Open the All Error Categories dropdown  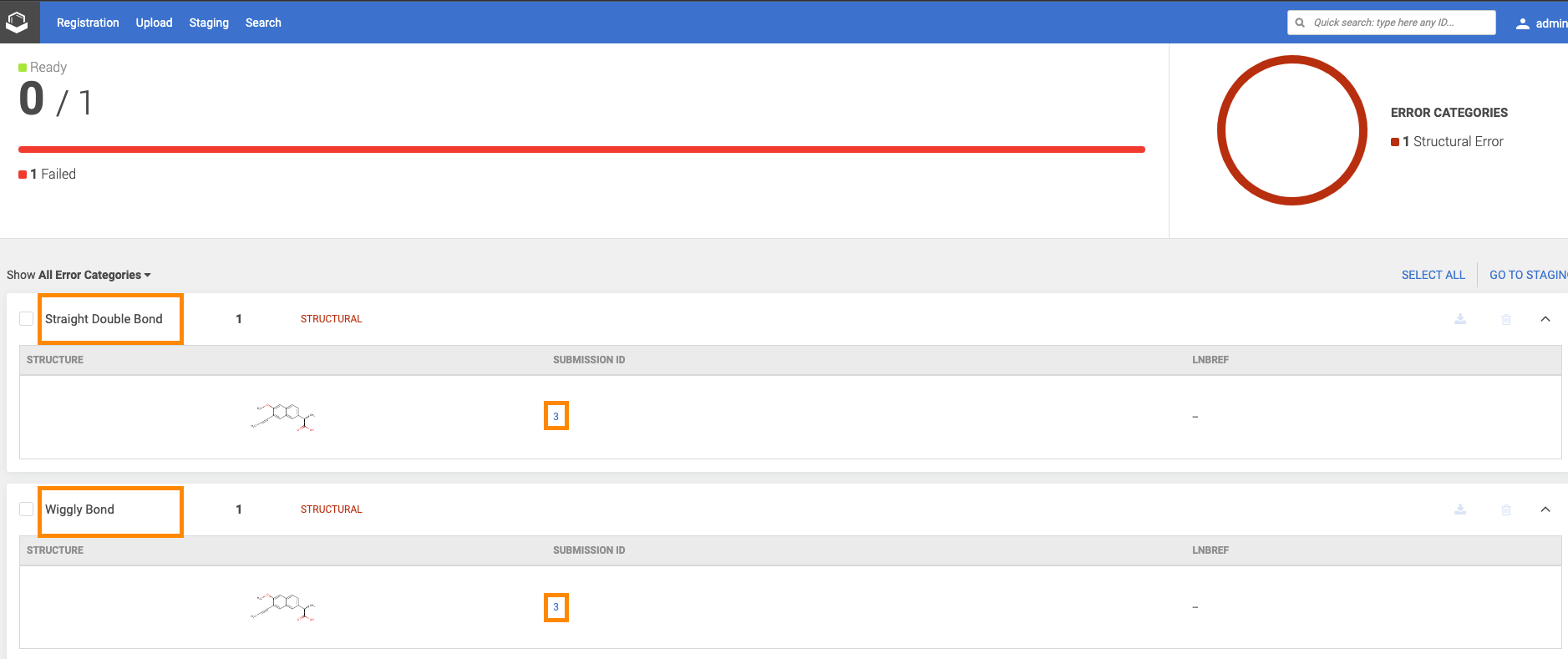point(94,275)
